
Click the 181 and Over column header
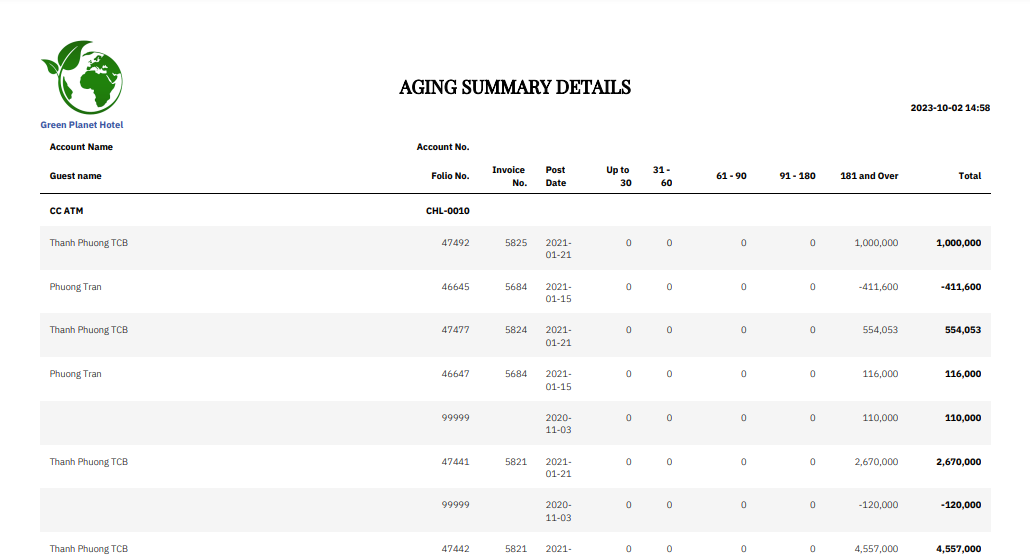coord(869,176)
